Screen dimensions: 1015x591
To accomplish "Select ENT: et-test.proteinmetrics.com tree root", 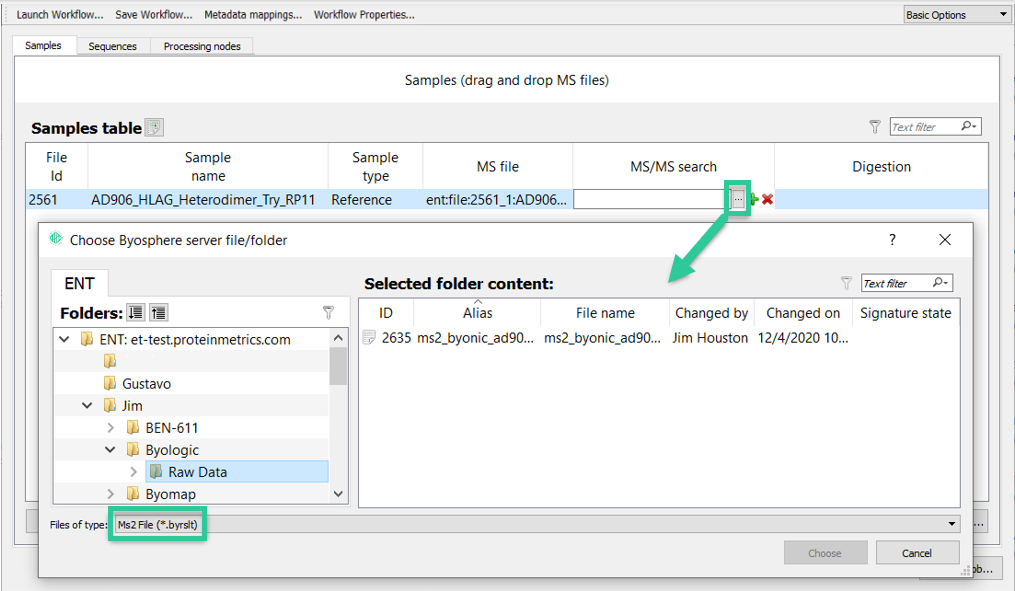I will pos(195,339).
